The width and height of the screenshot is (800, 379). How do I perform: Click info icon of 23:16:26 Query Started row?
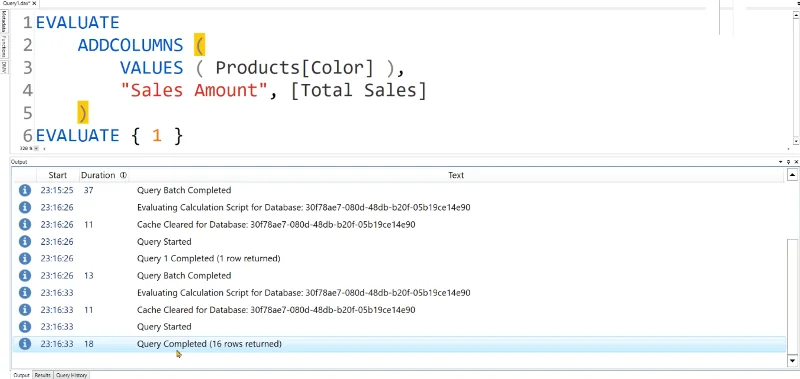(x=24, y=241)
